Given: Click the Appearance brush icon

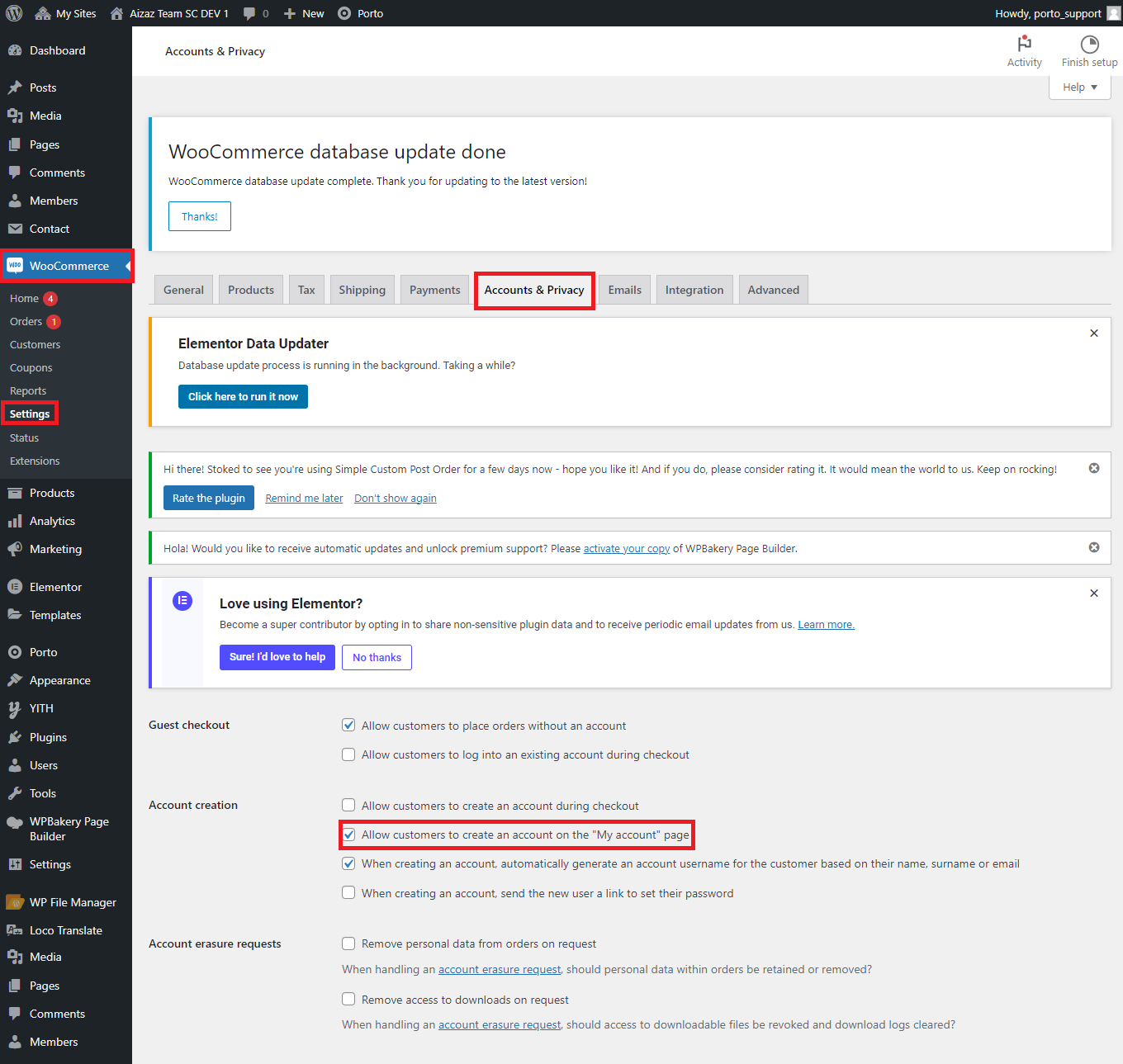Looking at the screenshot, I should click(15, 680).
